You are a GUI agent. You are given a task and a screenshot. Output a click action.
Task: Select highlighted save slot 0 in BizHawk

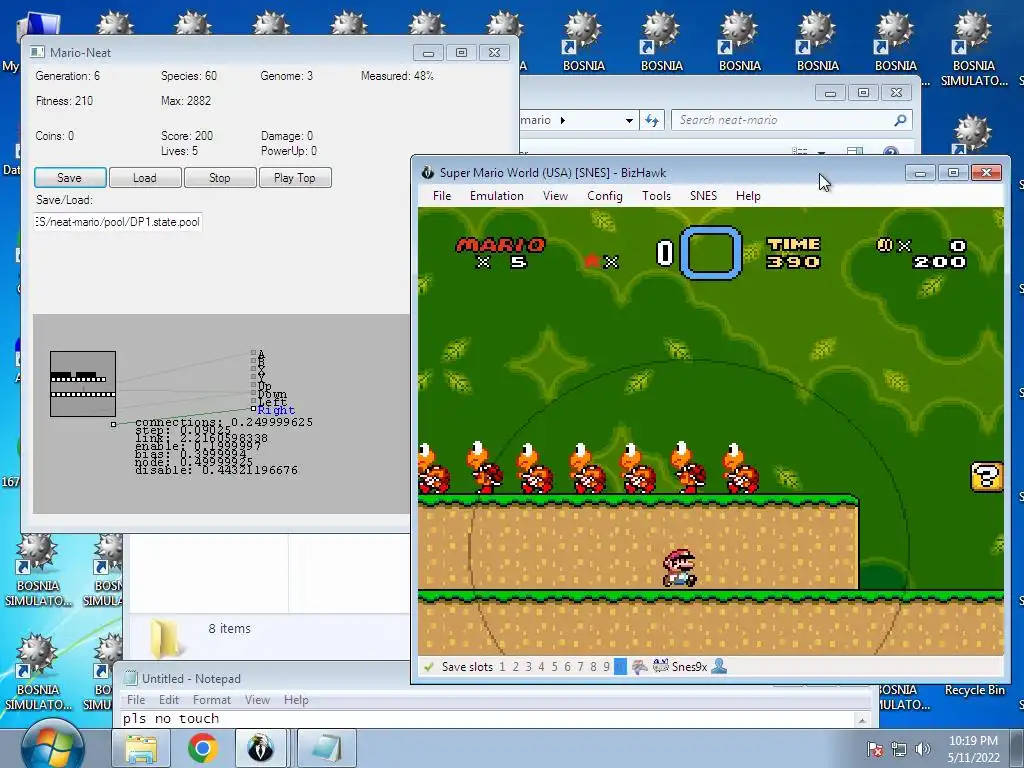click(x=620, y=667)
